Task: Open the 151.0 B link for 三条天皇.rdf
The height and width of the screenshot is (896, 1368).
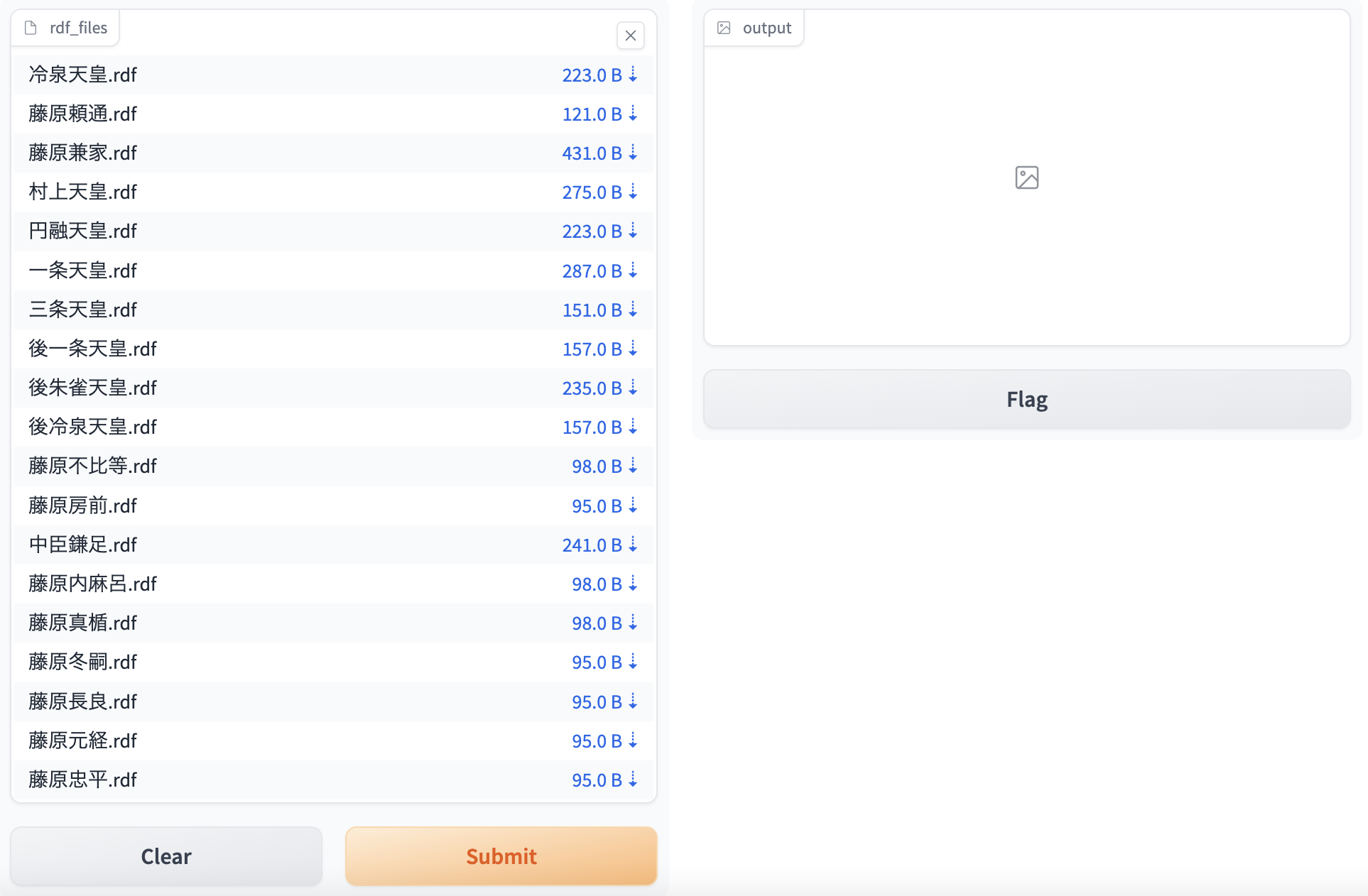Action: [592, 310]
